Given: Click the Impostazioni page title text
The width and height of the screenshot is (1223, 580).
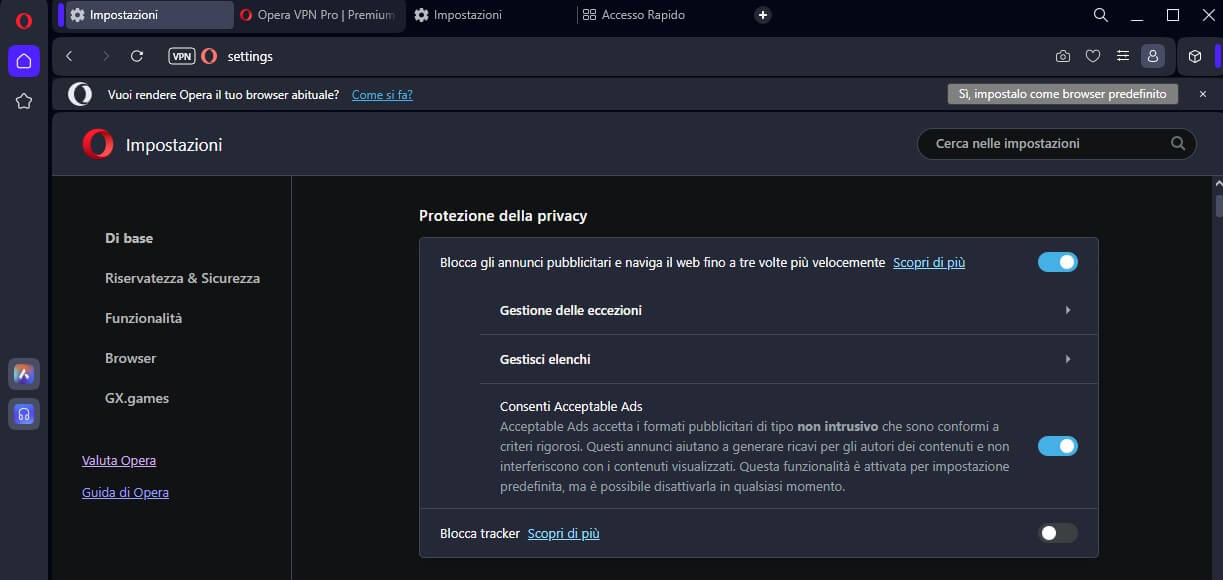Looking at the screenshot, I should [x=174, y=145].
